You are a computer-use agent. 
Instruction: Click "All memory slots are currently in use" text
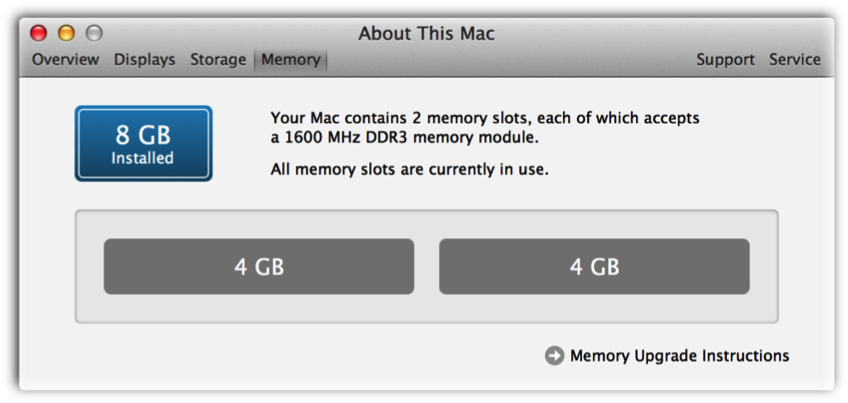click(409, 170)
